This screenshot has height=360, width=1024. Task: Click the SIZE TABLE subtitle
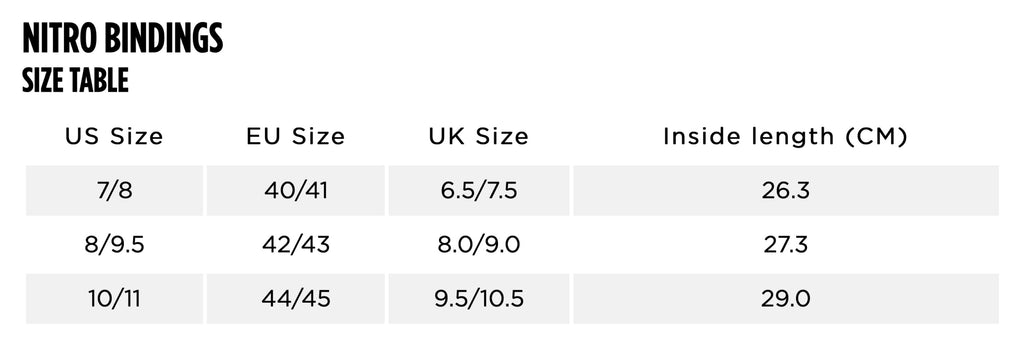(75, 81)
